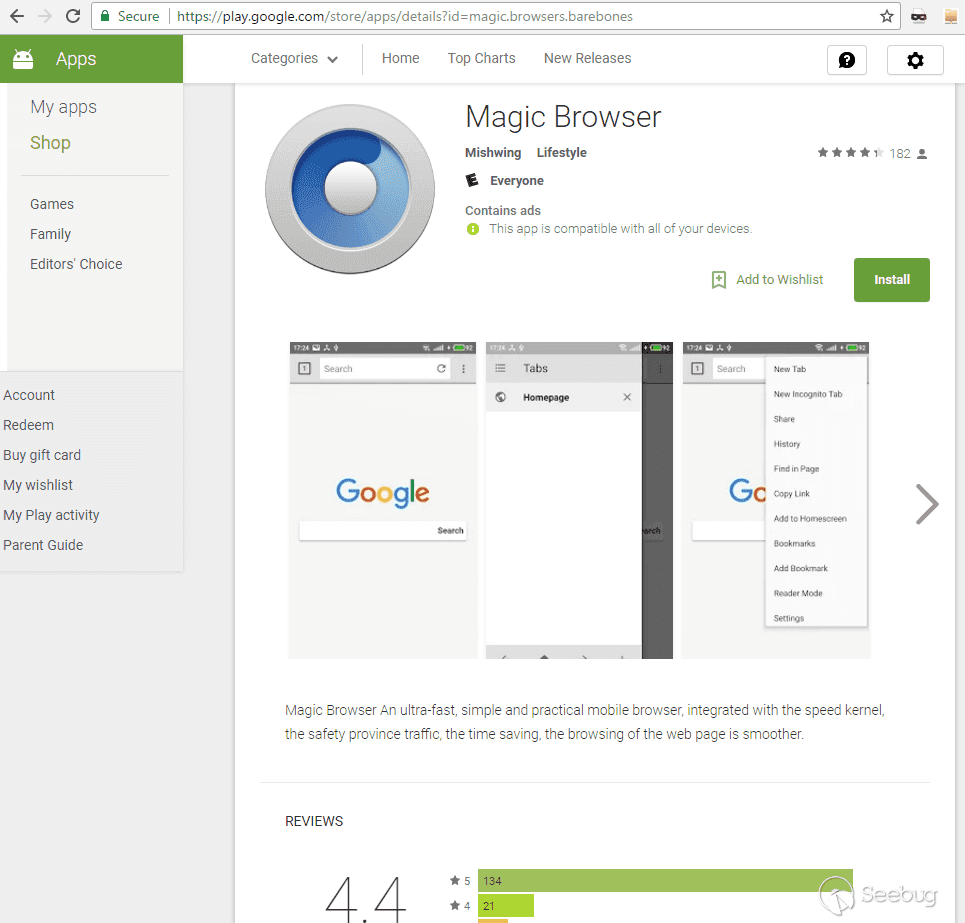Click the Add to Wishlist bookmark icon
965x923 pixels.
pos(718,279)
